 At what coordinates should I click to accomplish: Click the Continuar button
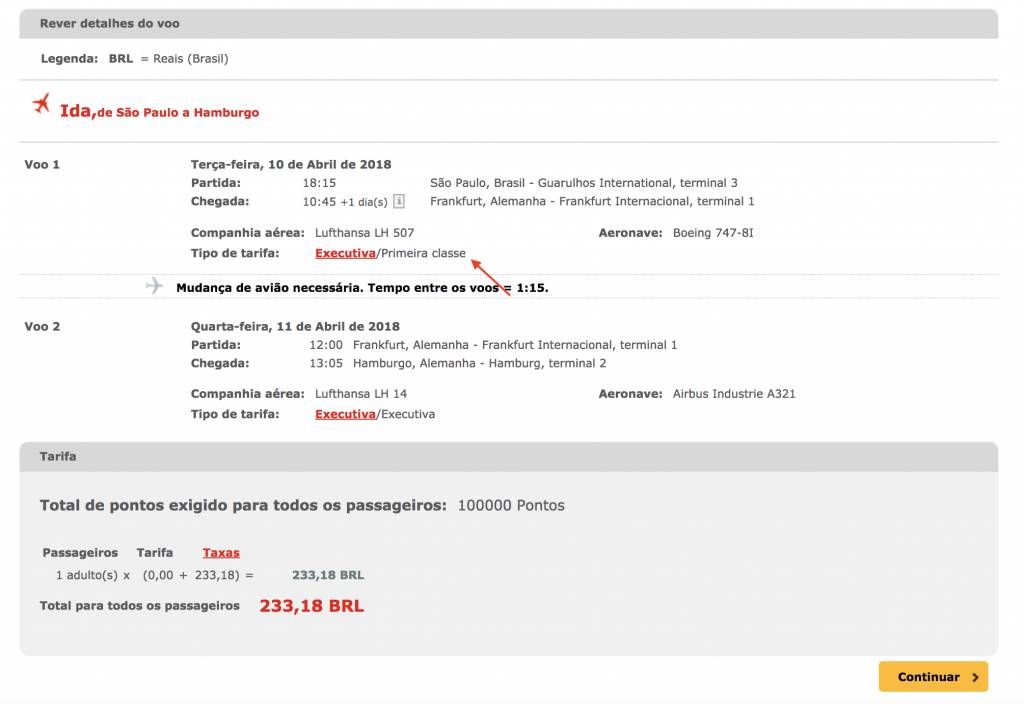(x=933, y=677)
